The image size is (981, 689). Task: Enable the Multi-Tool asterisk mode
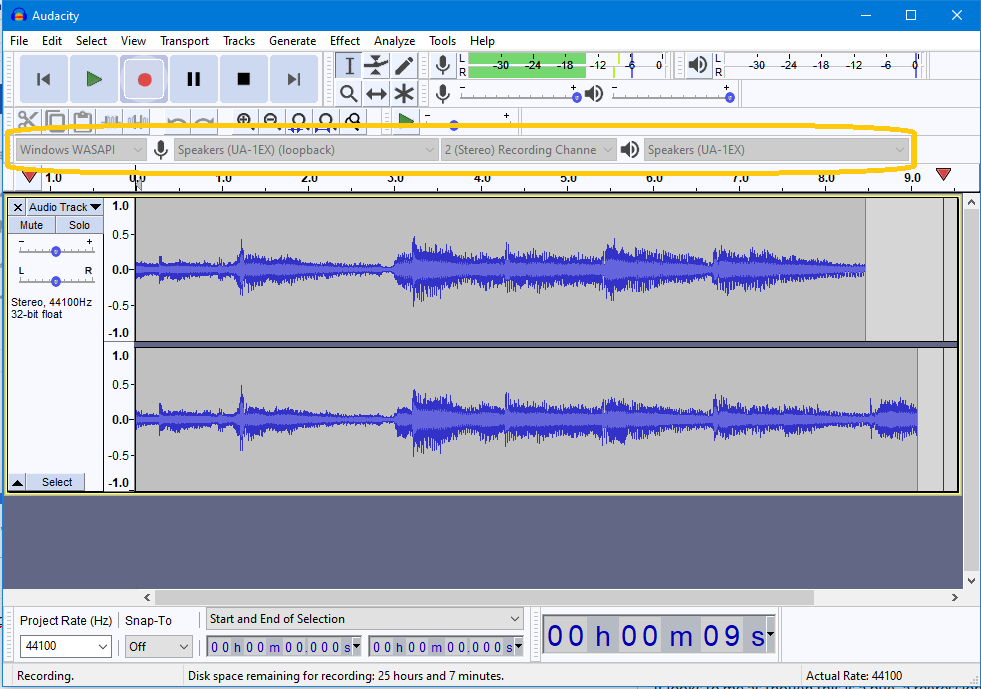coord(404,94)
